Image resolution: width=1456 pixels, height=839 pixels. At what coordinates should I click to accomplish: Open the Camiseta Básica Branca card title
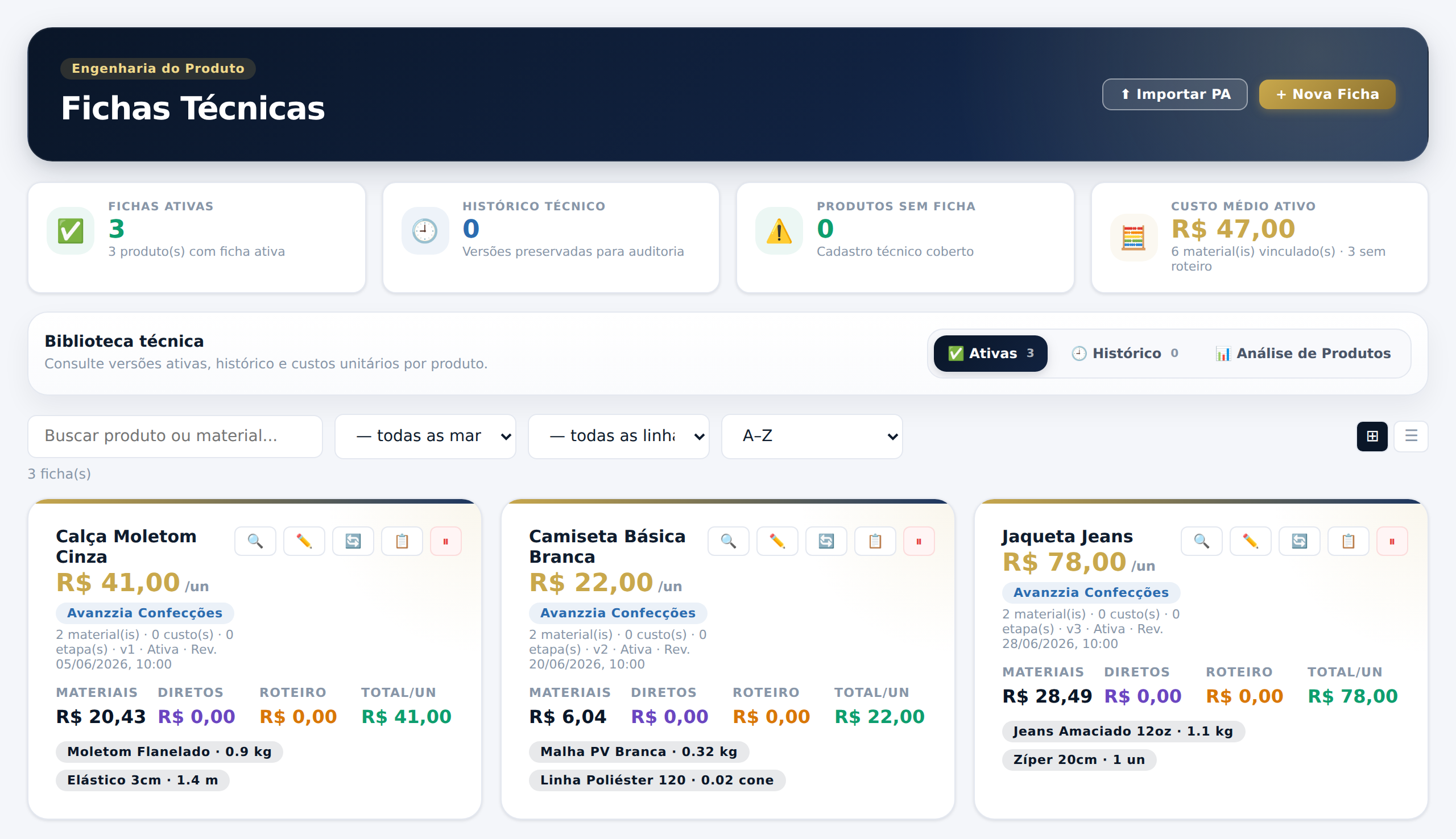[x=607, y=546]
